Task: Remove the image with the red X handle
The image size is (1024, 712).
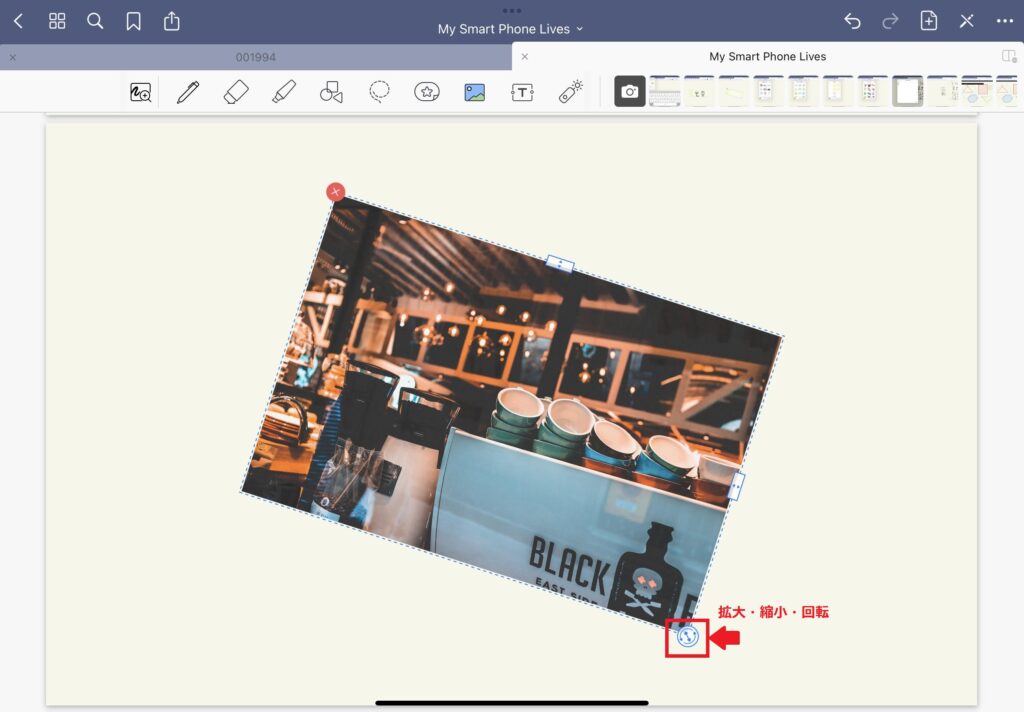Action: [x=336, y=192]
